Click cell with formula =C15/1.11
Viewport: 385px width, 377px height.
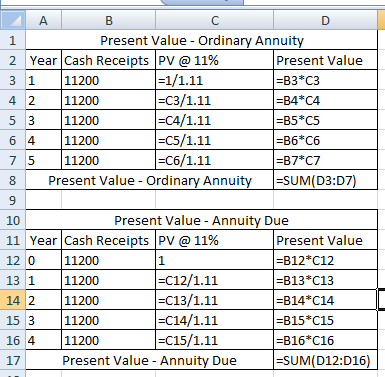[x=215, y=340]
